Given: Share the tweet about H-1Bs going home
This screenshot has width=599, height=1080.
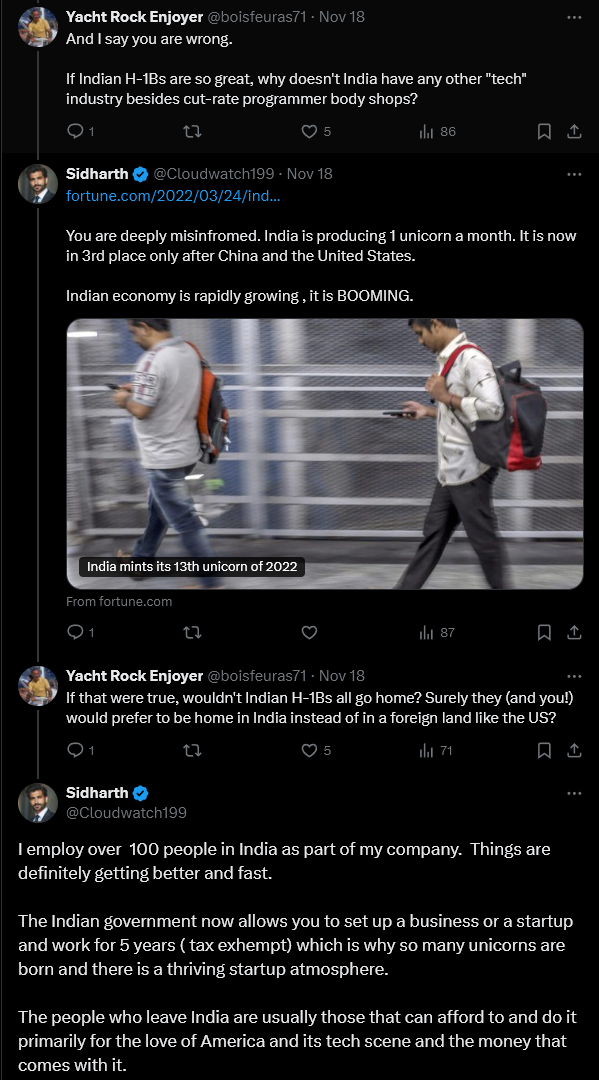Looking at the screenshot, I should pos(574,750).
